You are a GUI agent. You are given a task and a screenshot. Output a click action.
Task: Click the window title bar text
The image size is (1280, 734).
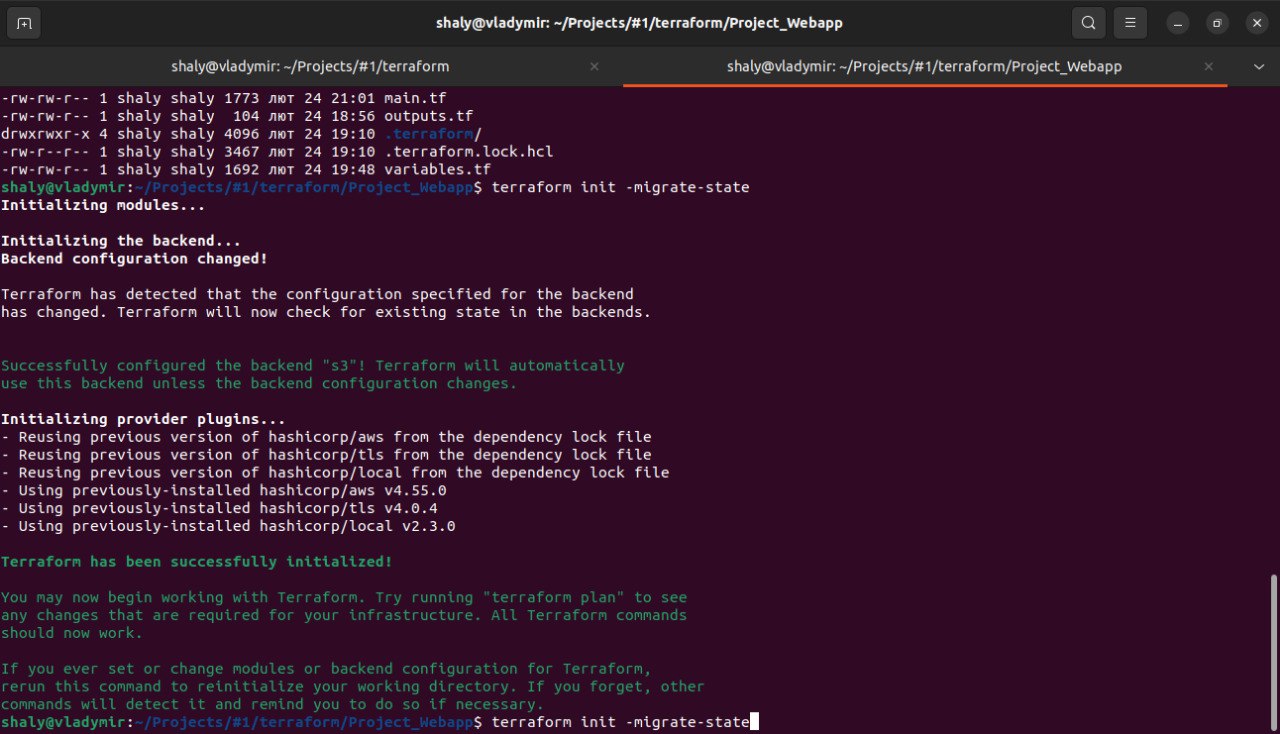click(x=640, y=22)
